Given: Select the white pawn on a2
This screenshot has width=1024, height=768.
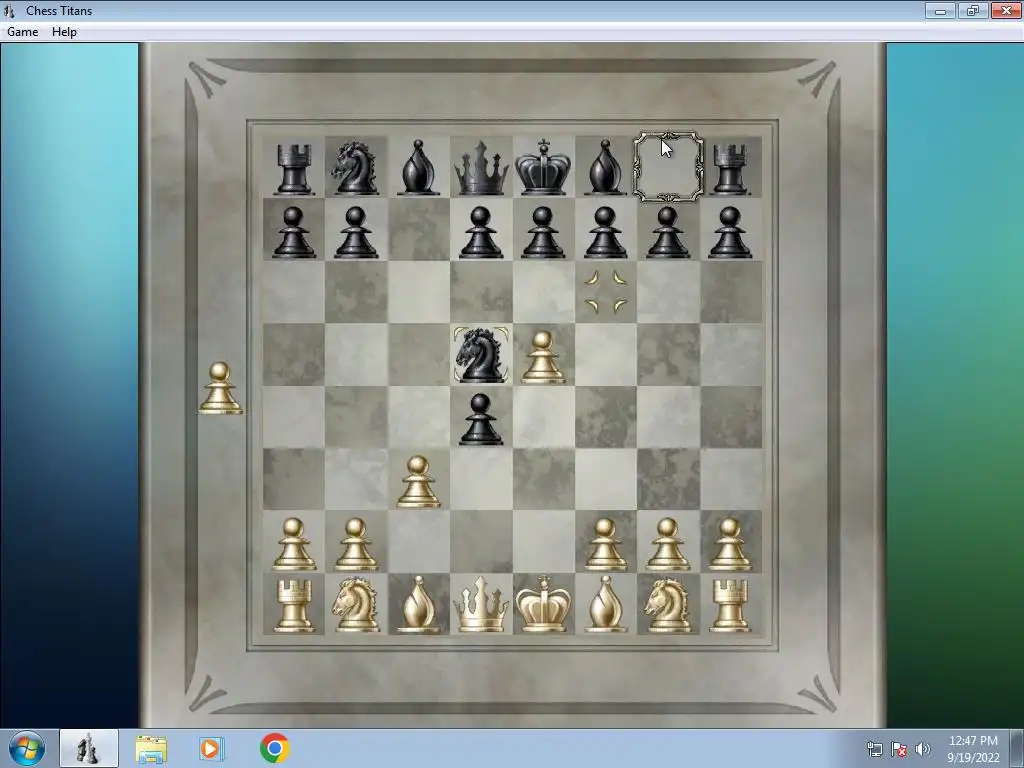Looking at the screenshot, I should click(293, 544).
